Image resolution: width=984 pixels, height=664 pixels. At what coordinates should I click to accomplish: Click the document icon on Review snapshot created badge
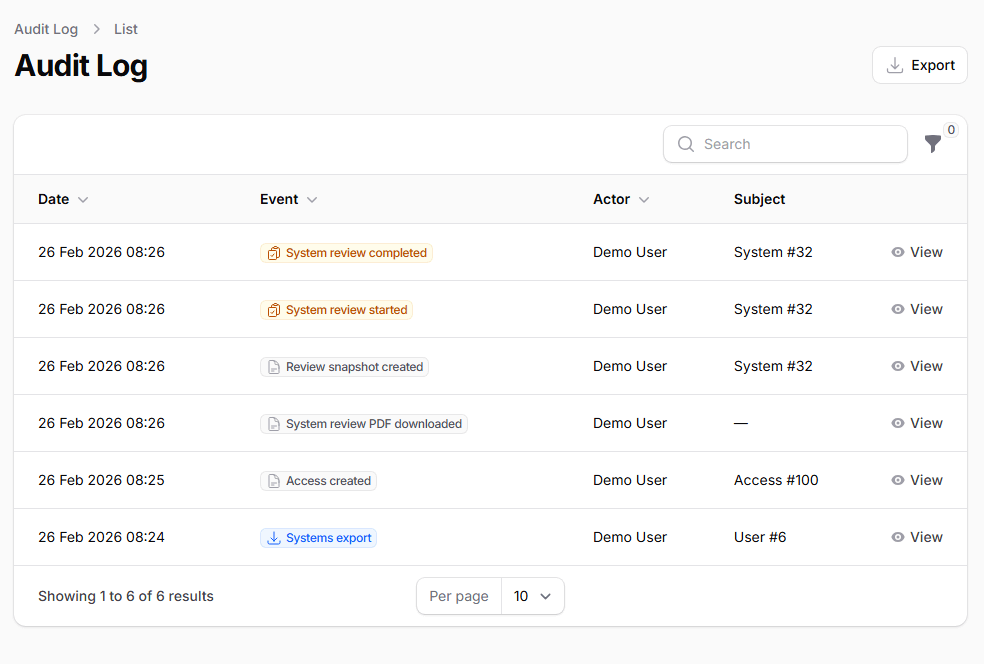pyautogui.click(x=273, y=366)
